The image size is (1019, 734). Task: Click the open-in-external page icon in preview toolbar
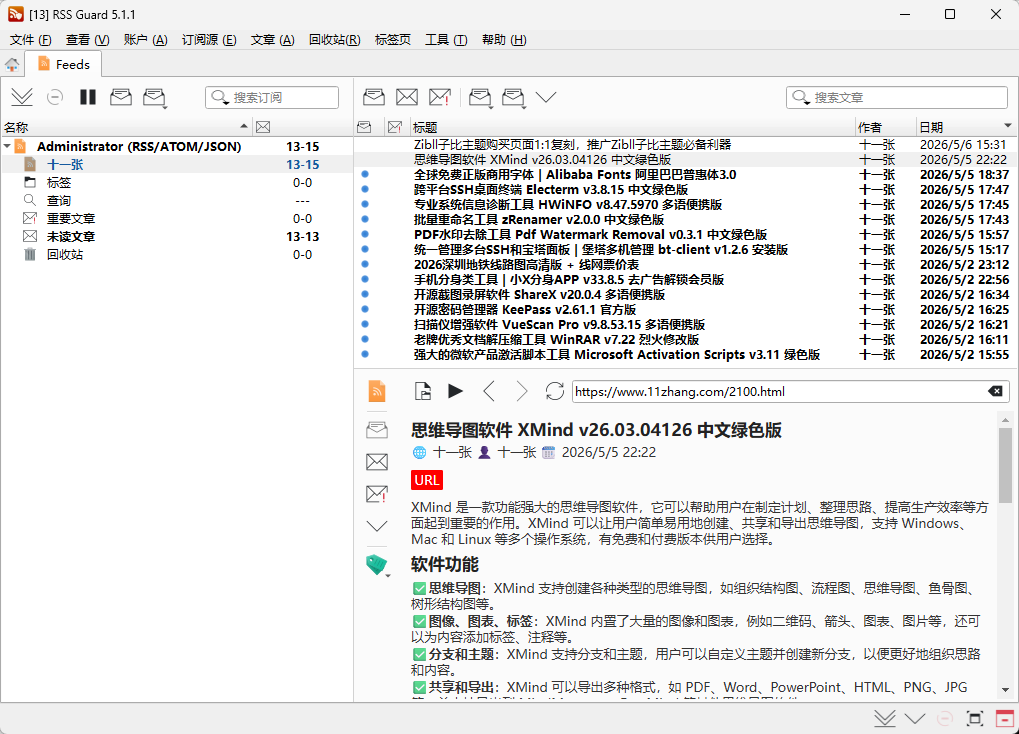(x=423, y=391)
